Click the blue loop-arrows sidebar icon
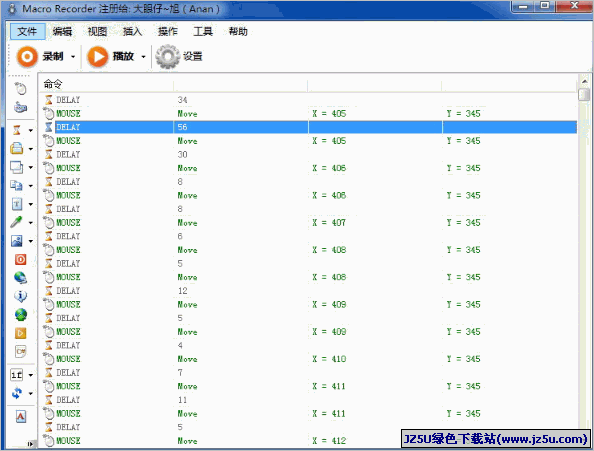This screenshot has height=451, width=594. click(x=17, y=393)
